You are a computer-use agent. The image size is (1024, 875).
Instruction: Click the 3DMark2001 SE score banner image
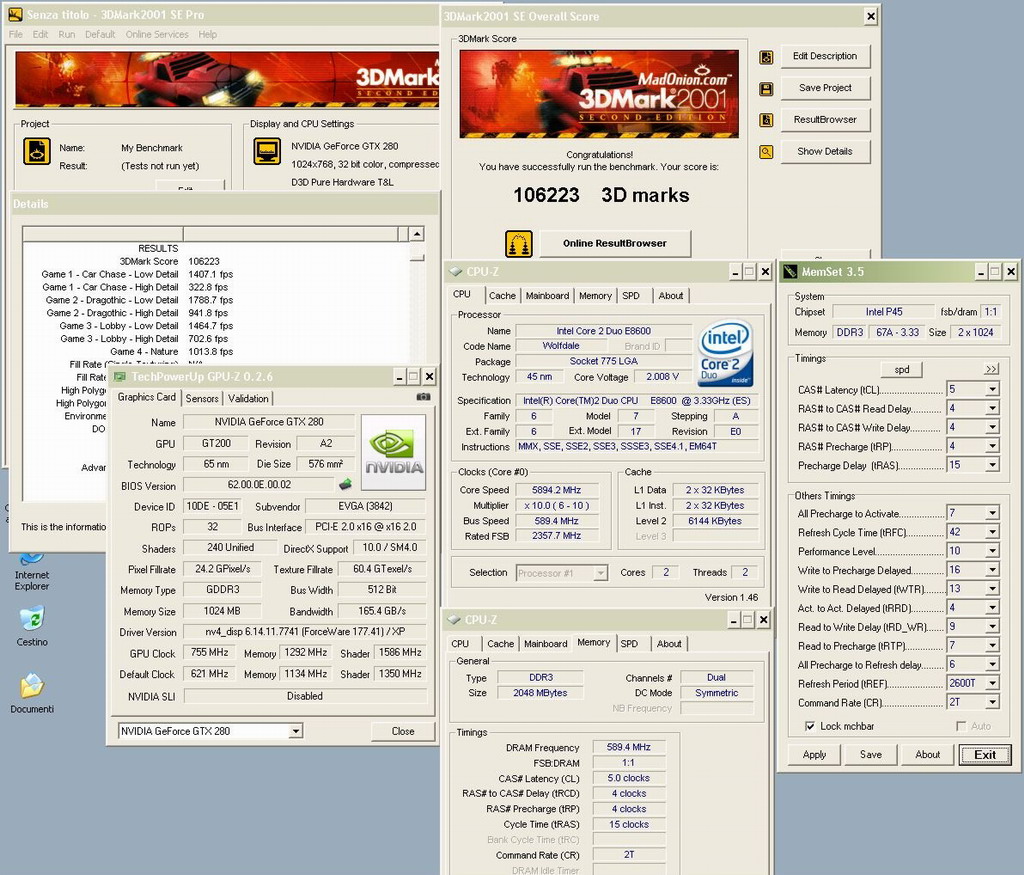(599, 94)
